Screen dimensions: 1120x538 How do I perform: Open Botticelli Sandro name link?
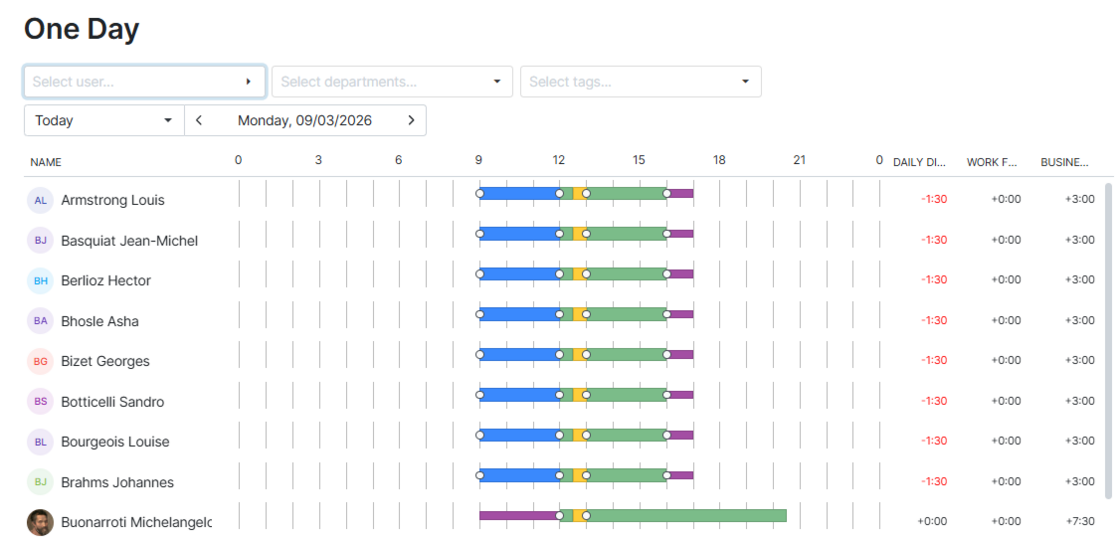coord(113,402)
